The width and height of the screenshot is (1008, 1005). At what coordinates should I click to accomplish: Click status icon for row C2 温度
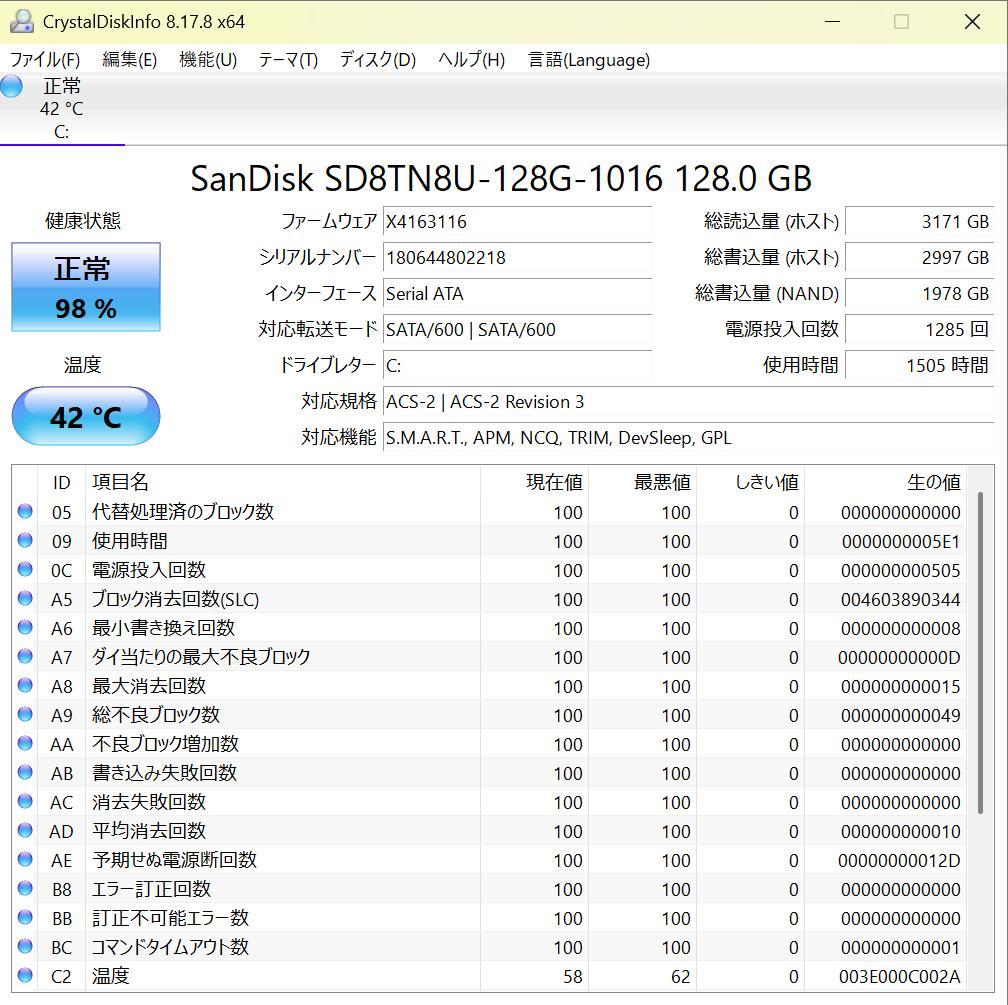(x=25, y=975)
